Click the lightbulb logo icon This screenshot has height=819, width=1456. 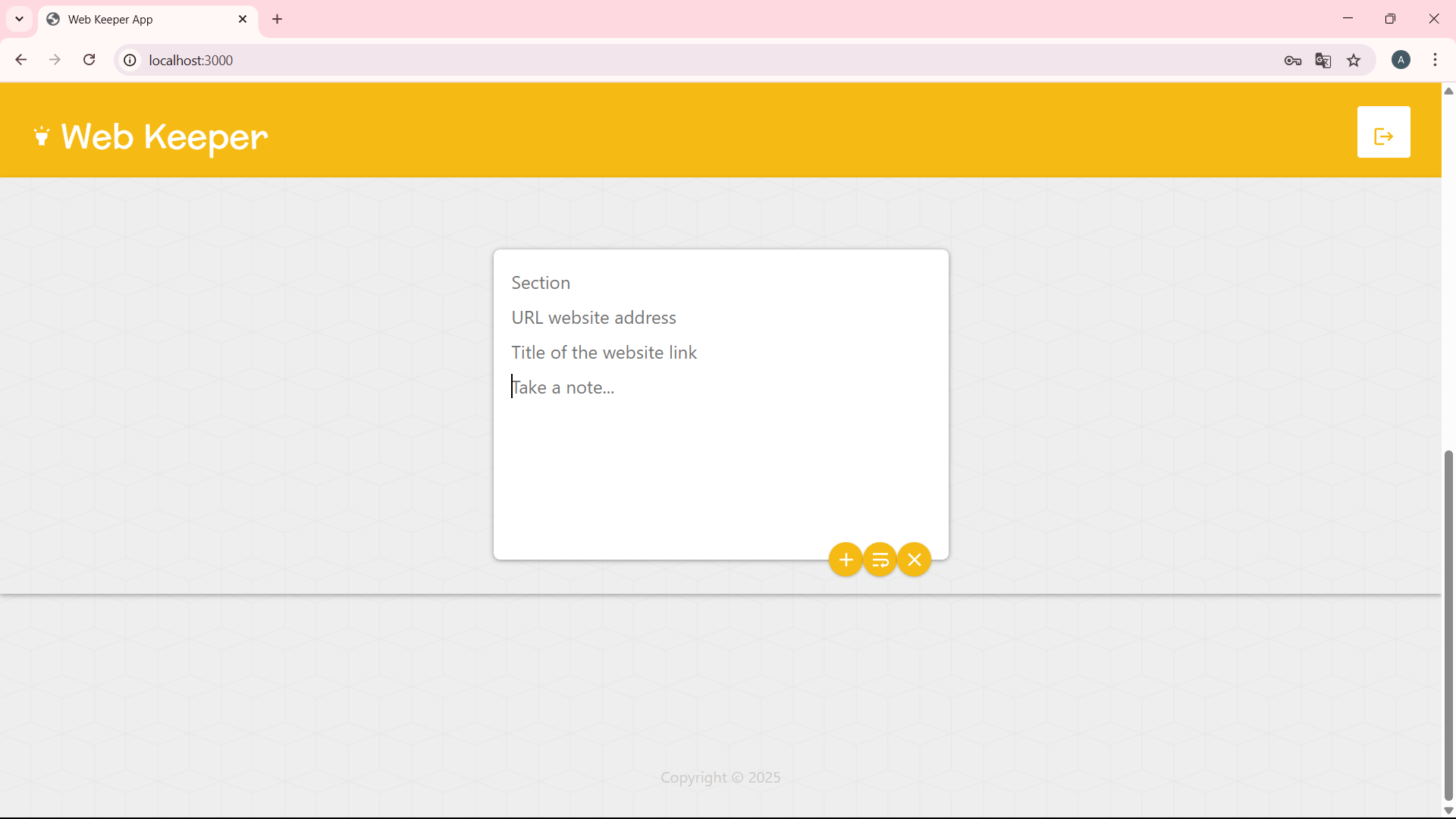pyautogui.click(x=42, y=136)
